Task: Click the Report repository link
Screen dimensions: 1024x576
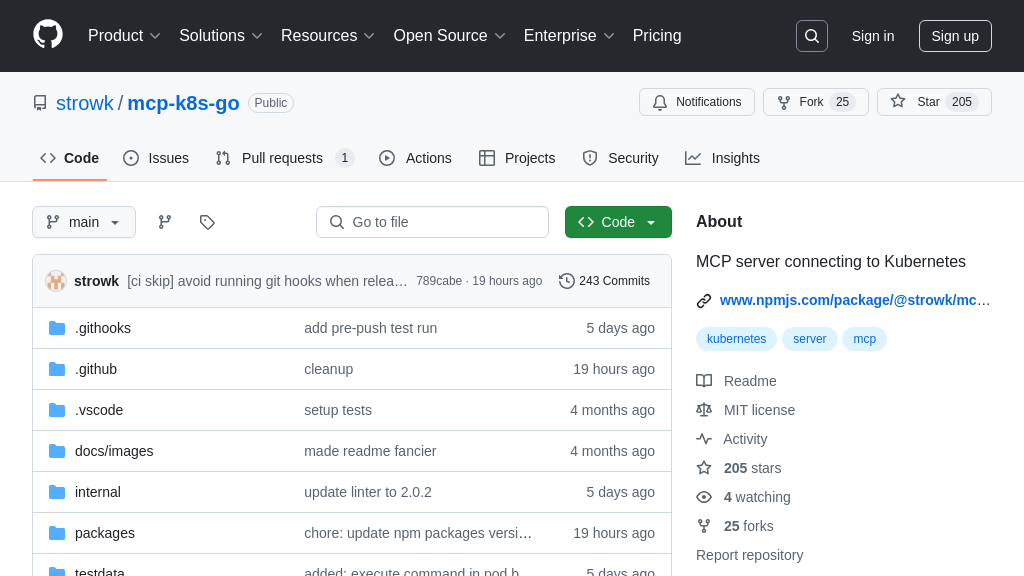Action: (750, 555)
